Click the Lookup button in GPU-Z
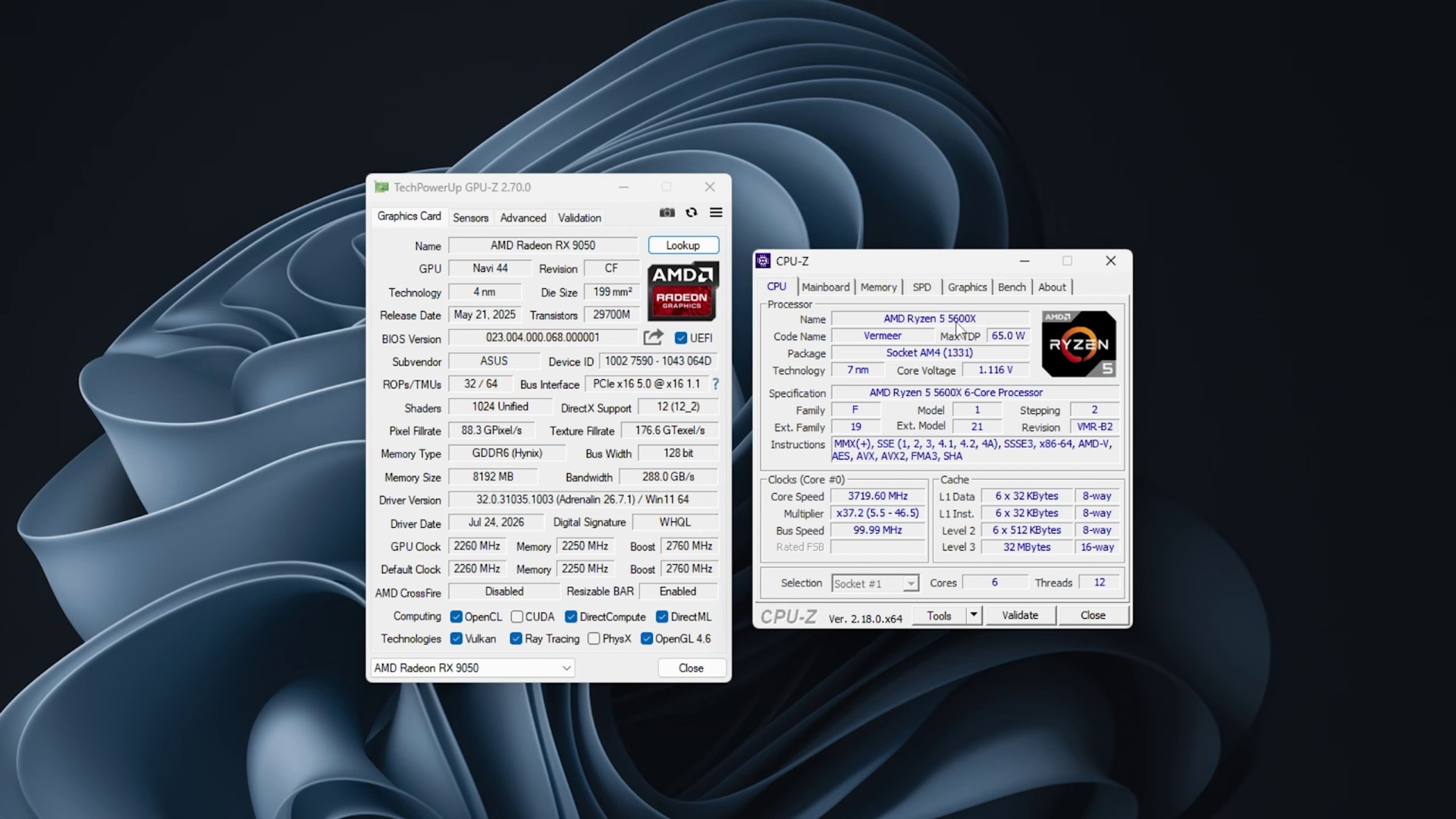This screenshot has width=1456, height=819. [x=683, y=246]
